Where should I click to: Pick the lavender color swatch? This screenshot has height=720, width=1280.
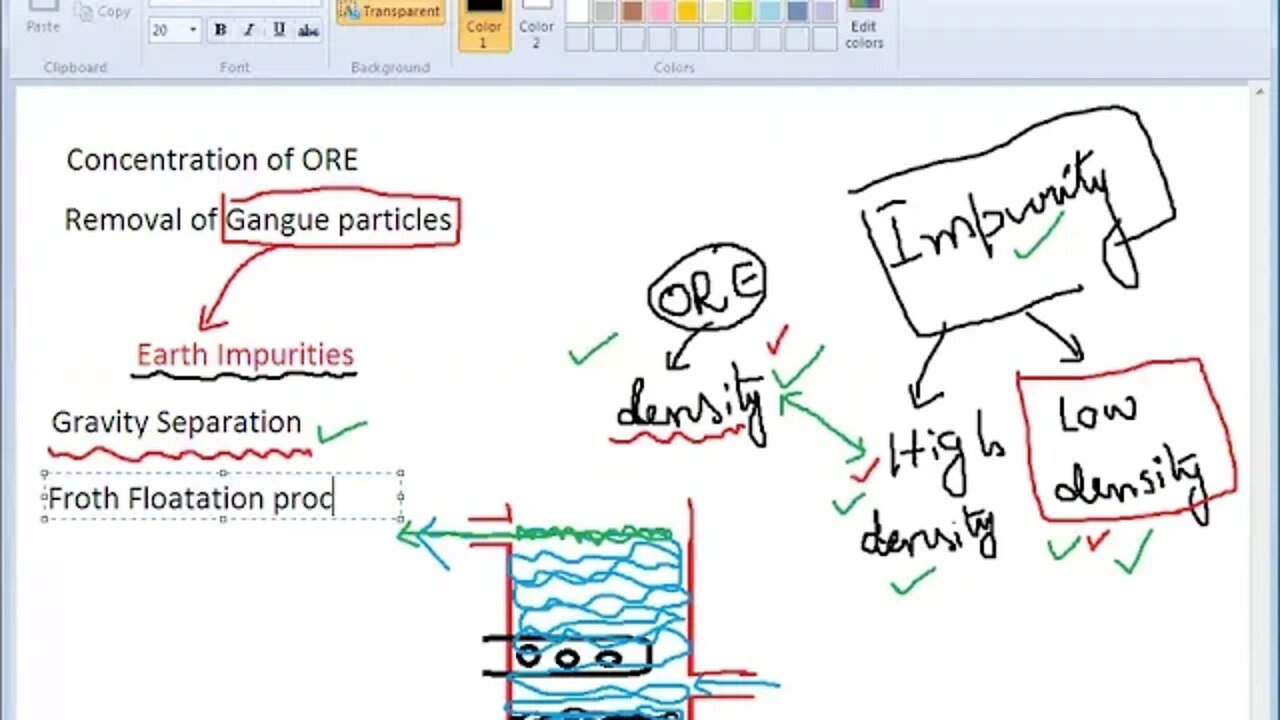(824, 11)
